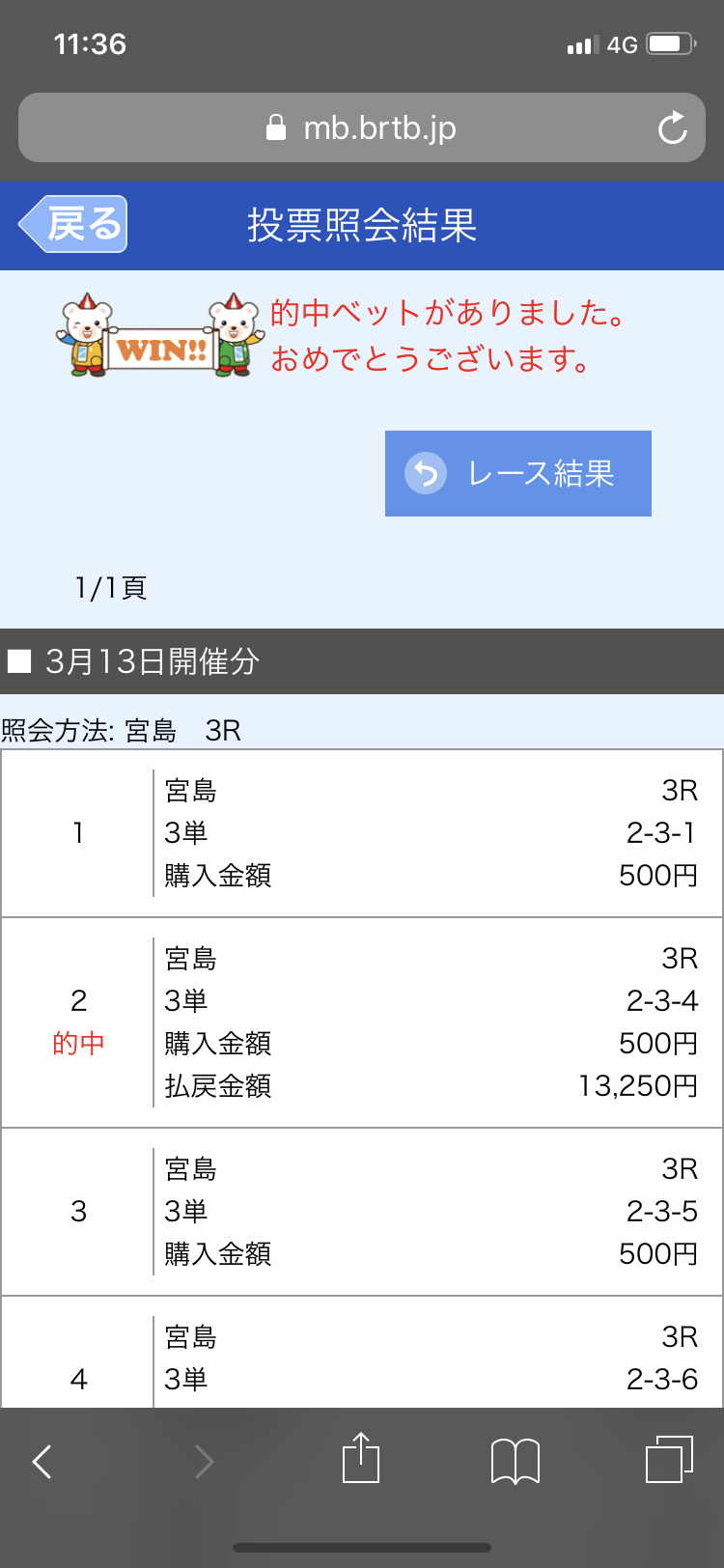This screenshot has width=724, height=1568.
Task: Open the share sheet icon
Action: [x=361, y=1458]
